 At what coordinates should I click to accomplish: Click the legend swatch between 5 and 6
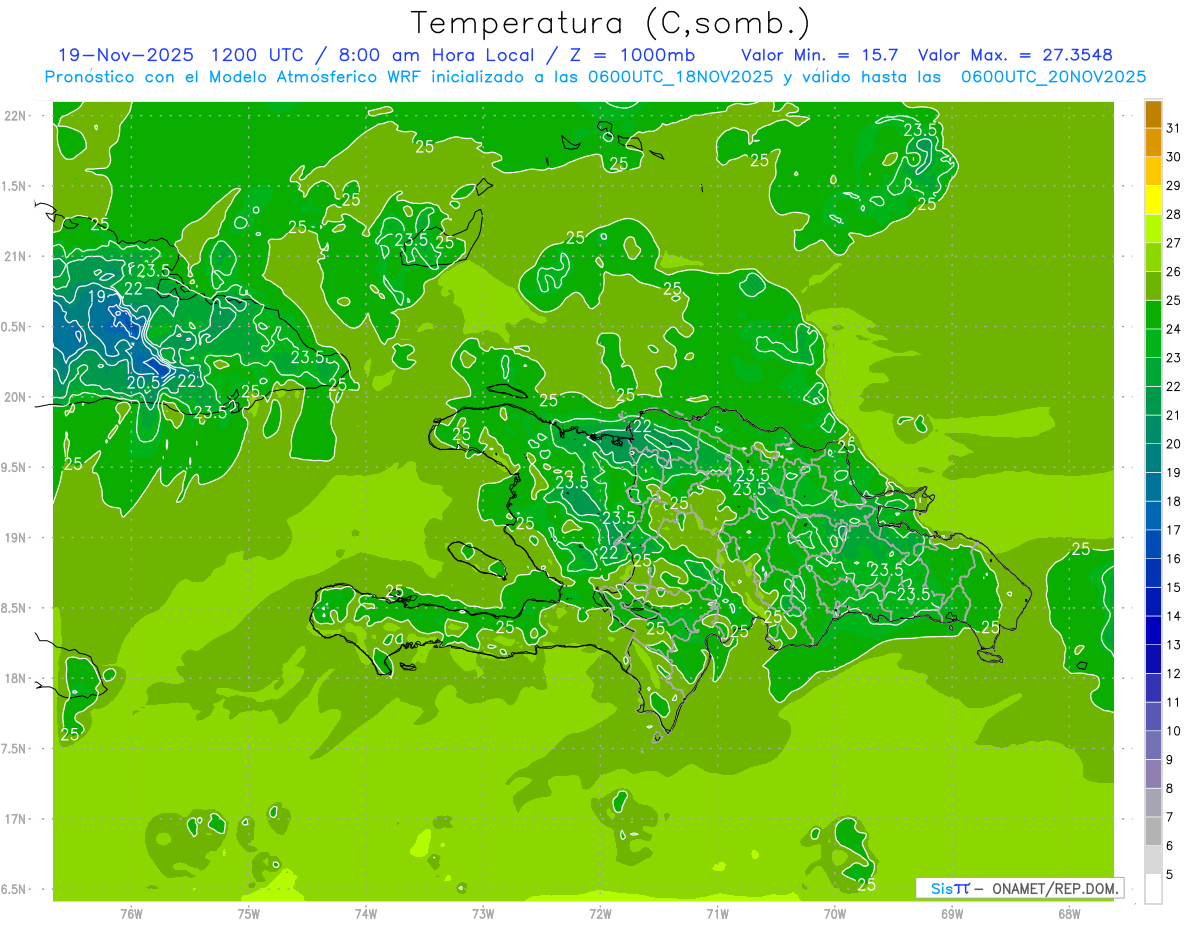[1153, 860]
